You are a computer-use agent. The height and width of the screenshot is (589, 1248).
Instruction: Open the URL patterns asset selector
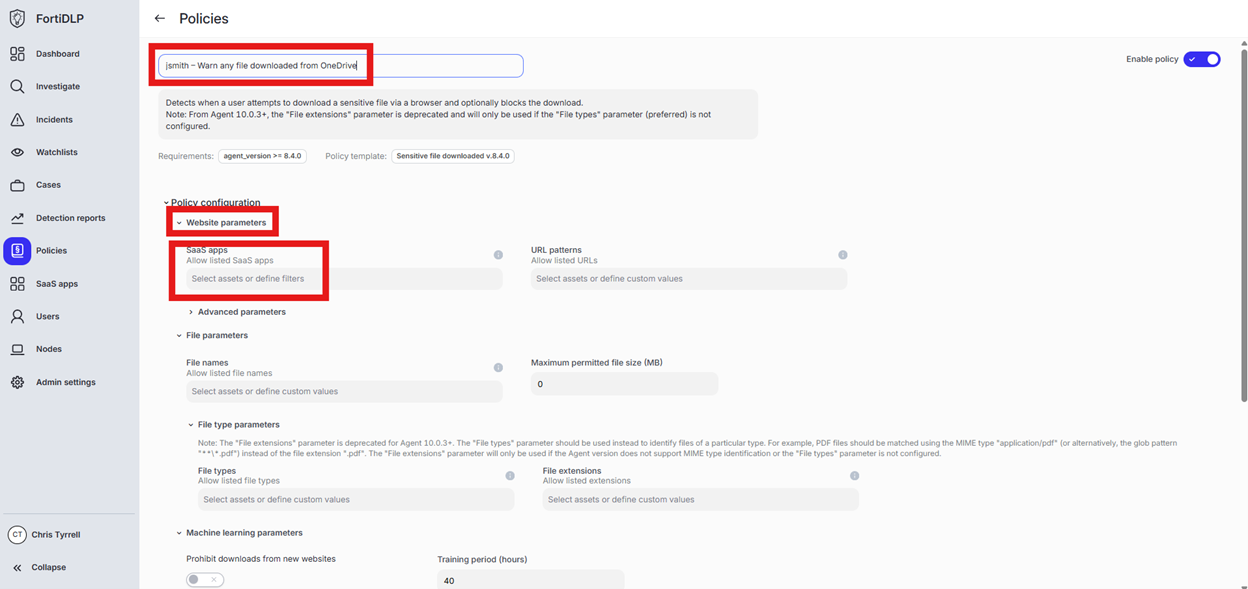tap(689, 279)
